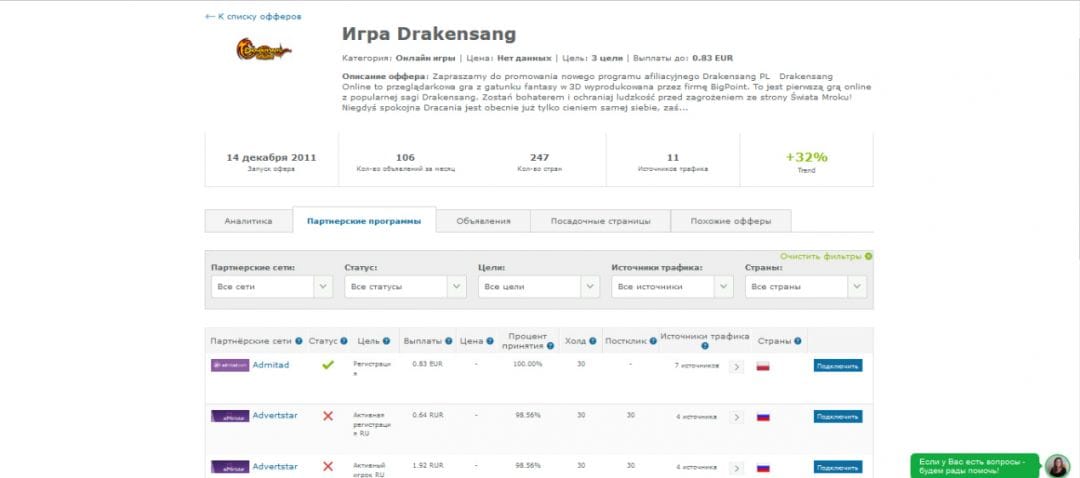Click the 7 источников cell in Admitad row
Screen dimensions: 1080x478
point(696,366)
